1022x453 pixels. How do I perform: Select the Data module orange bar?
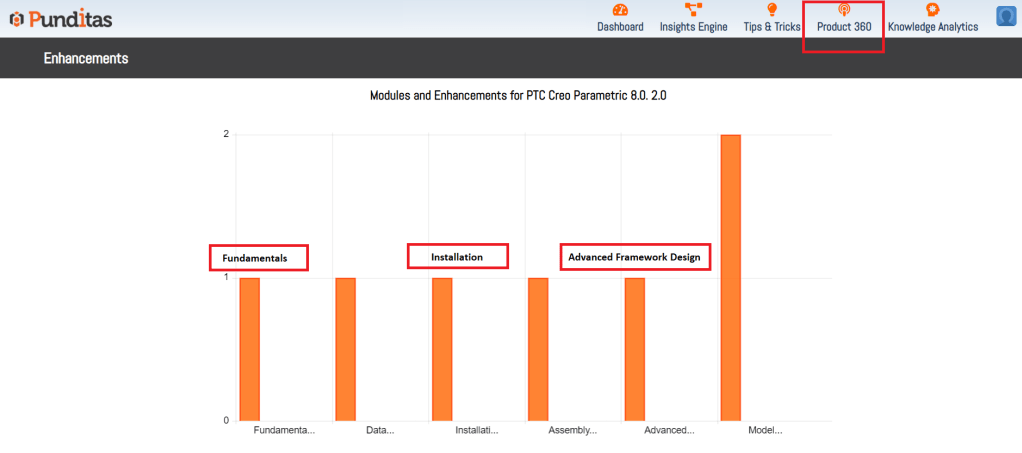(x=345, y=349)
